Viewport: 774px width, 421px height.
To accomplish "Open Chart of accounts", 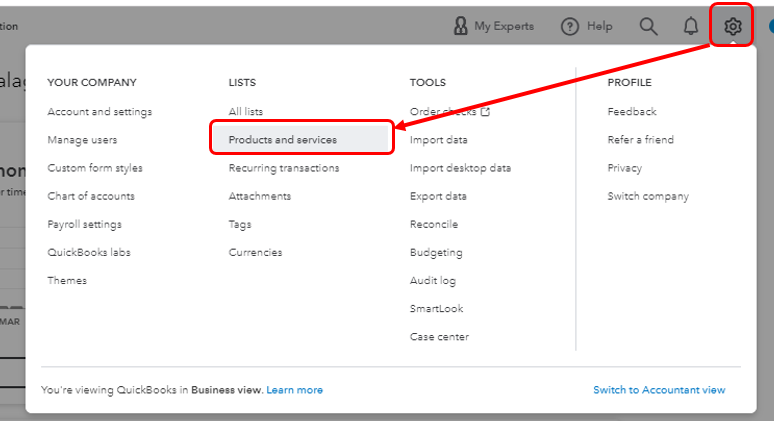I will (91, 196).
